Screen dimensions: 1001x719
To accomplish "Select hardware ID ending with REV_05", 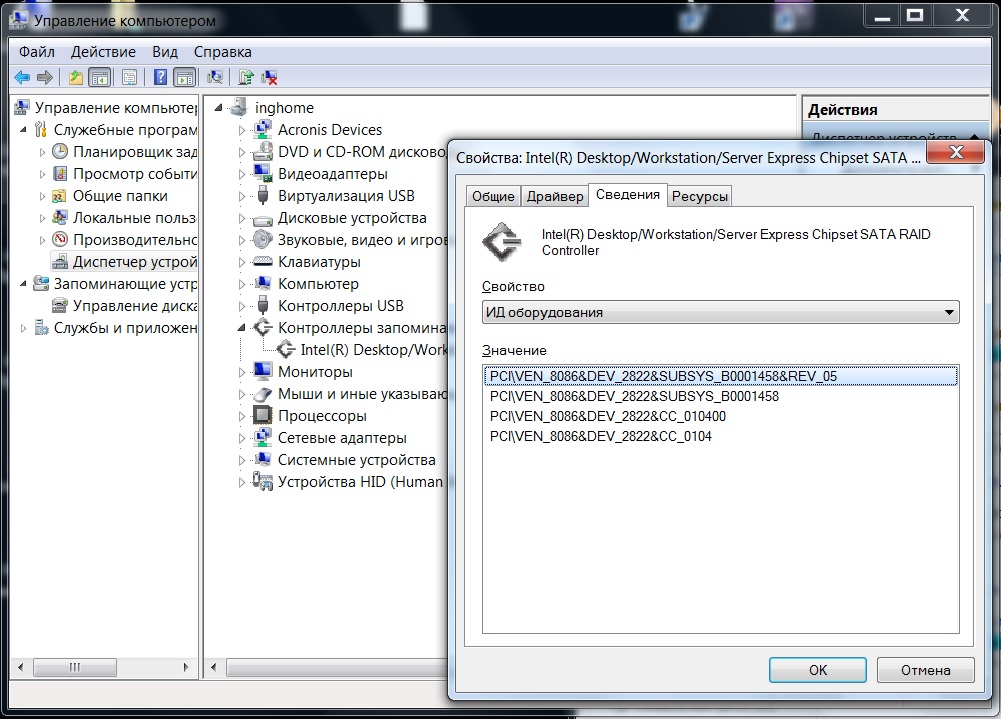I will click(x=720, y=376).
